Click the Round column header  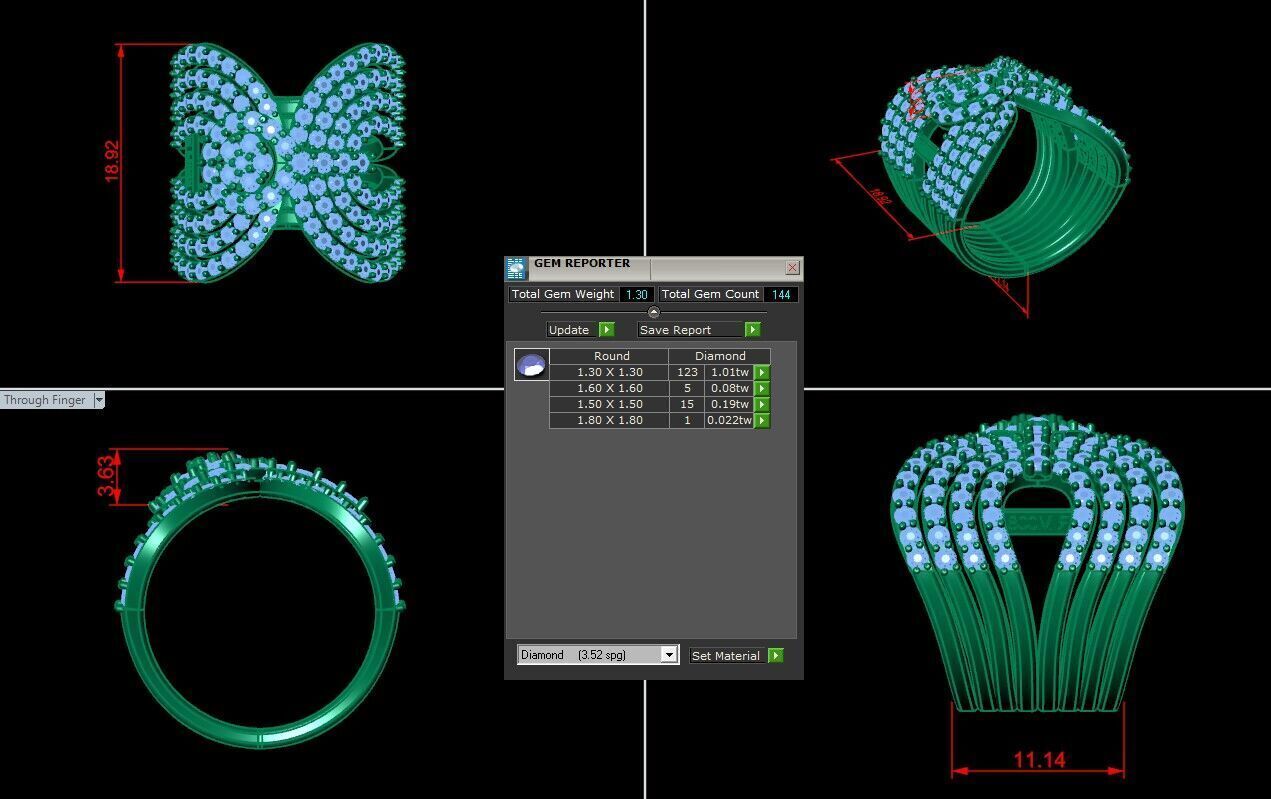click(611, 356)
